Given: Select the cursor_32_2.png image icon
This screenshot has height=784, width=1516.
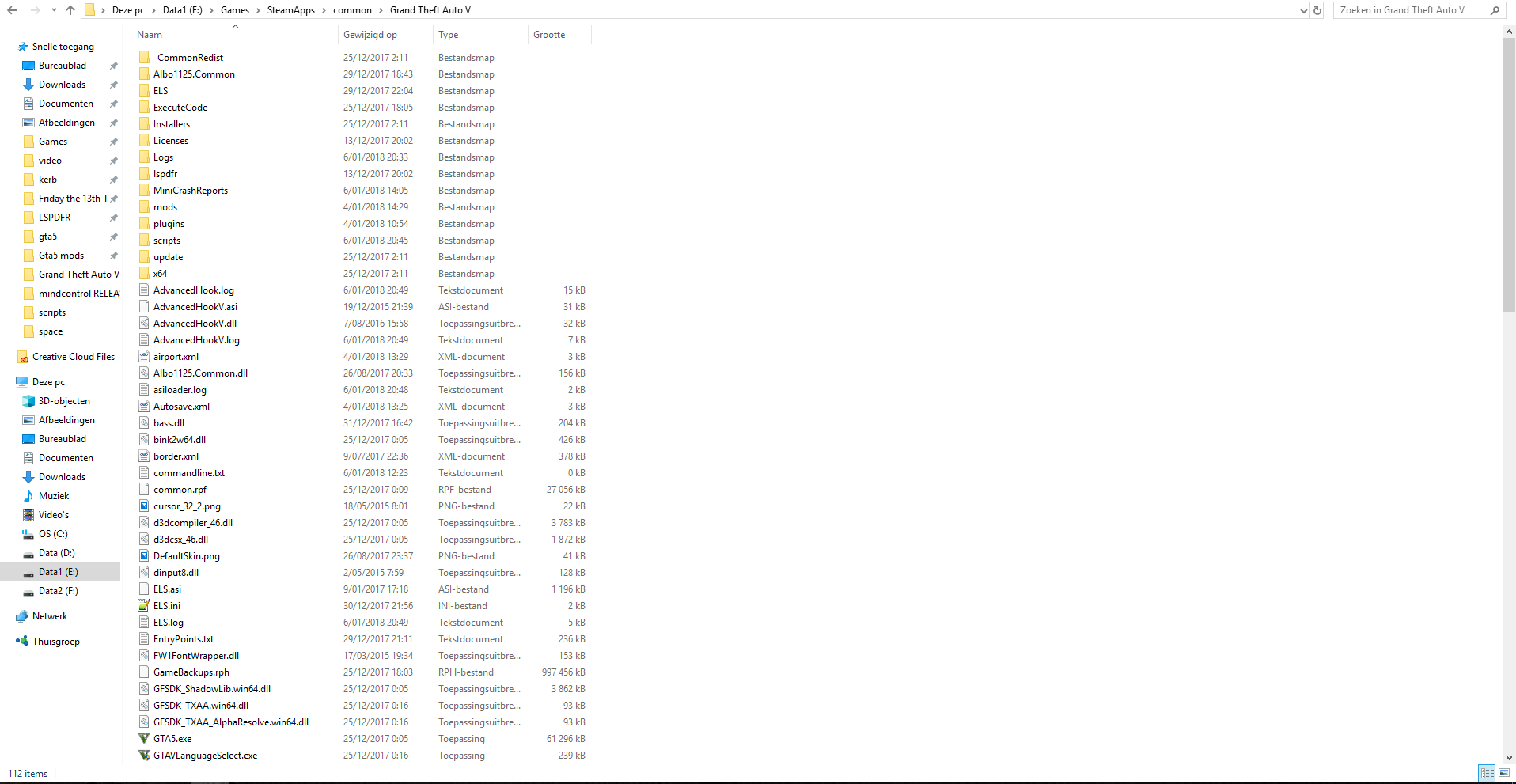Looking at the screenshot, I should pos(144,506).
